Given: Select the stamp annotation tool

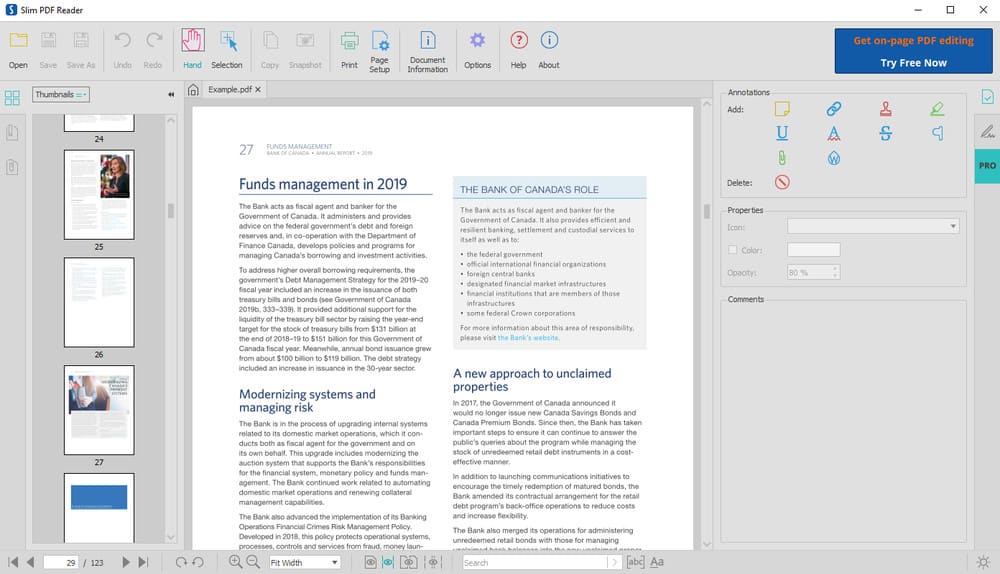Looking at the screenshot, I should [x=886, y=108].
